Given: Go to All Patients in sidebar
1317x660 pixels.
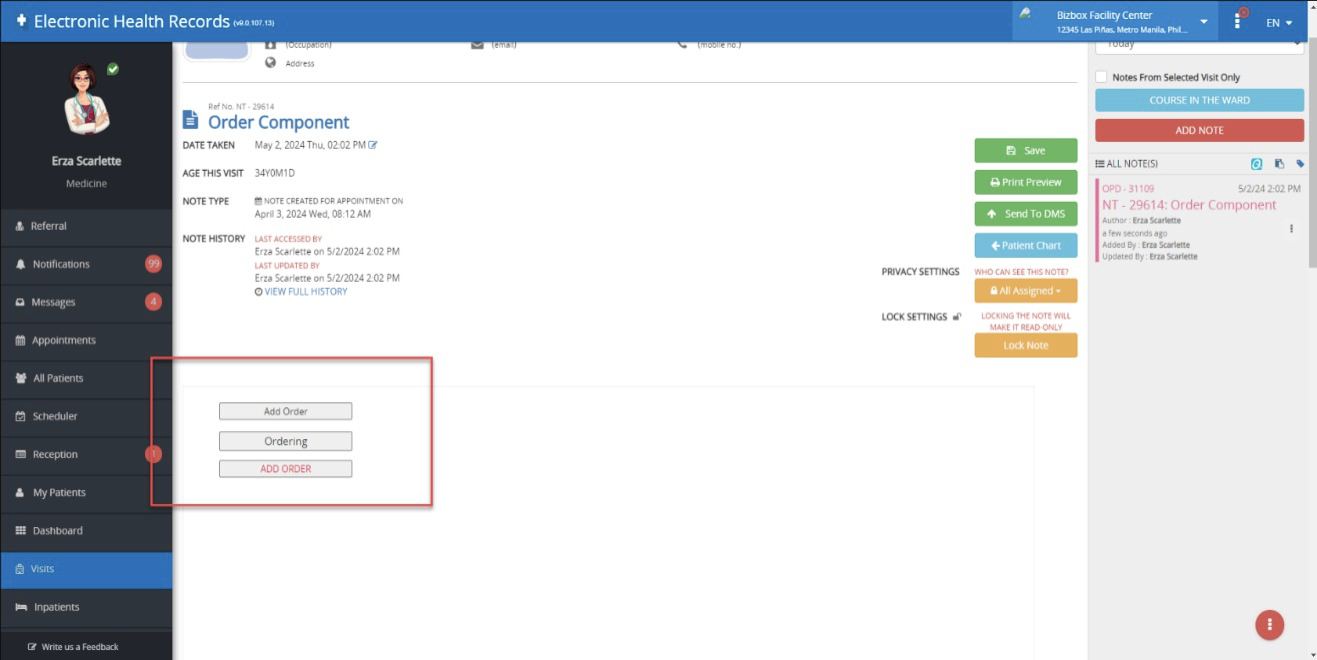Looking at the screenshot, I should (58, 378).
